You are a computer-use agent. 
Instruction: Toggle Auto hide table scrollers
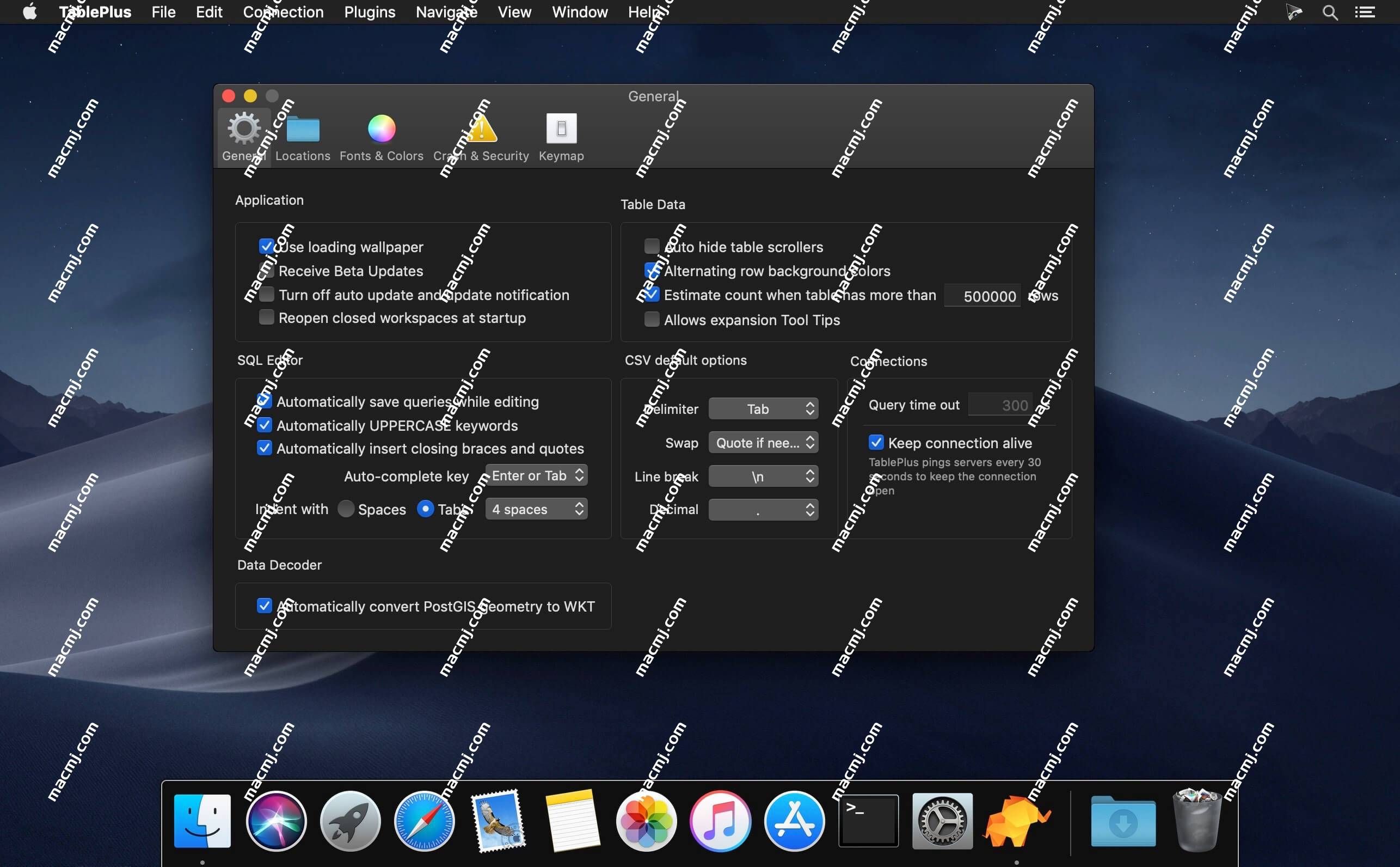tap(650, 247)
